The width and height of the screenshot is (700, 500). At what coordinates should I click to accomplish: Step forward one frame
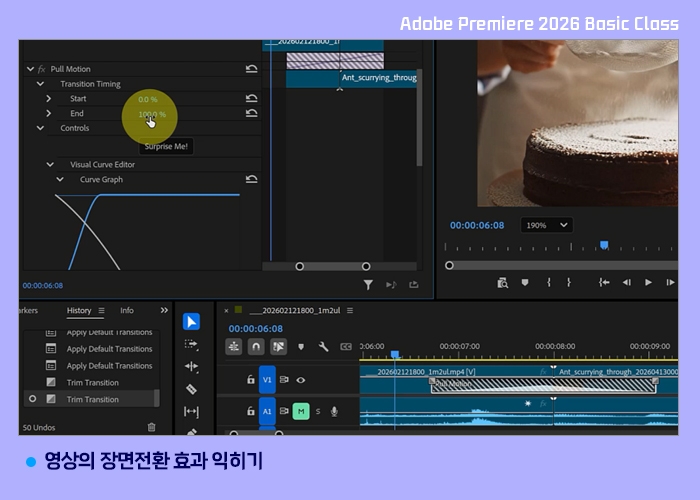[x=670, y=282]
